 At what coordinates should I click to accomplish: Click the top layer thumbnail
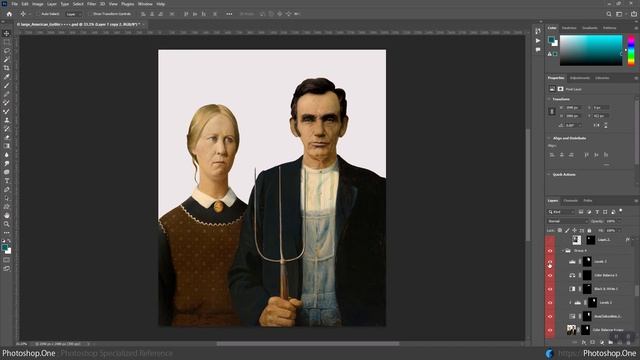(x=576, y=240)
